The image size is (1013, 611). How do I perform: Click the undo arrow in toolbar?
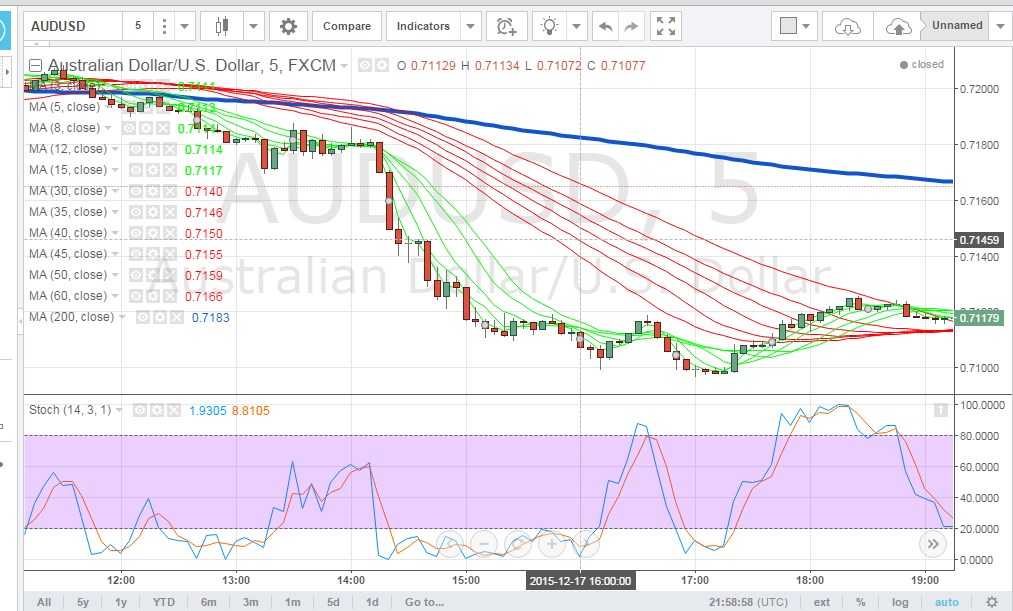tap(605, 26)
